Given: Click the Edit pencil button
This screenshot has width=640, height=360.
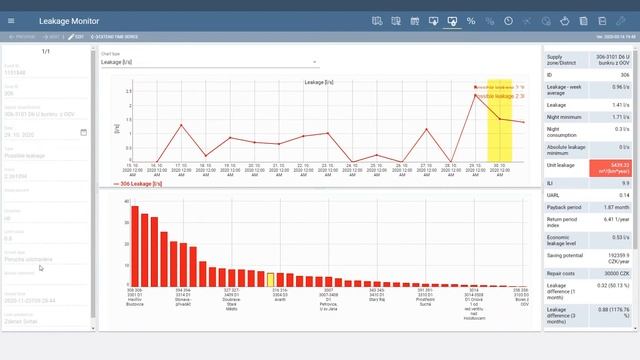Looking at the screenshot, I should tap(76, 37).
